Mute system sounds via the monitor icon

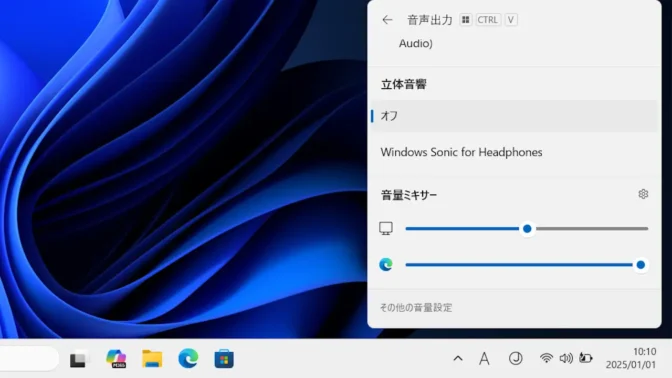coord(386,228)
